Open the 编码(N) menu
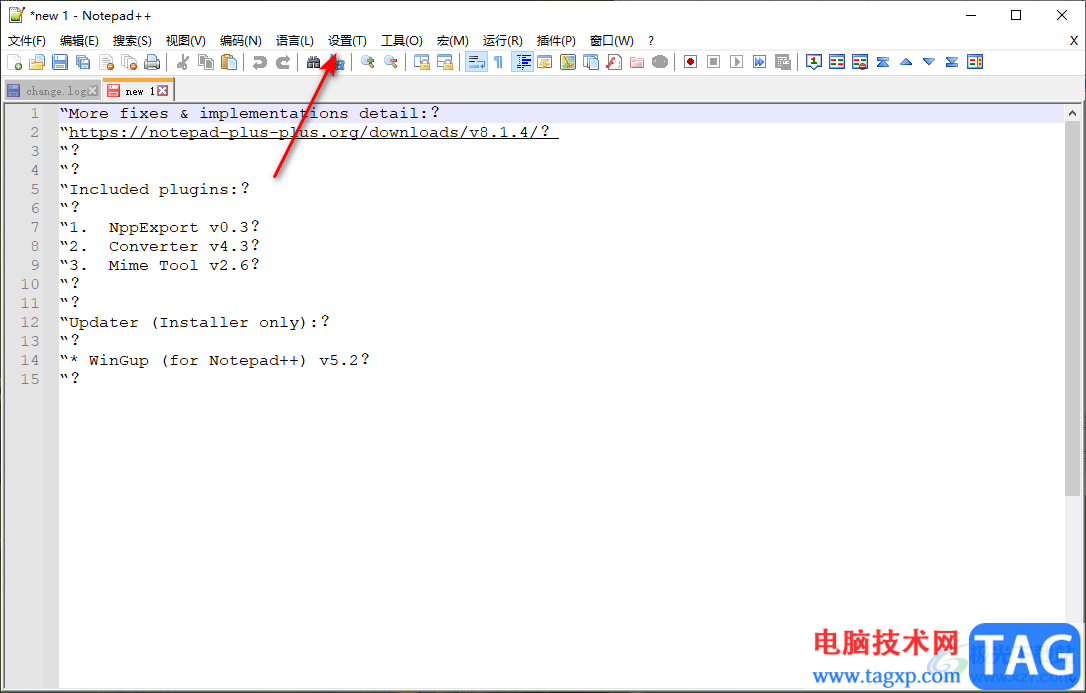1086x693 pixels. (x=240, y=41)
